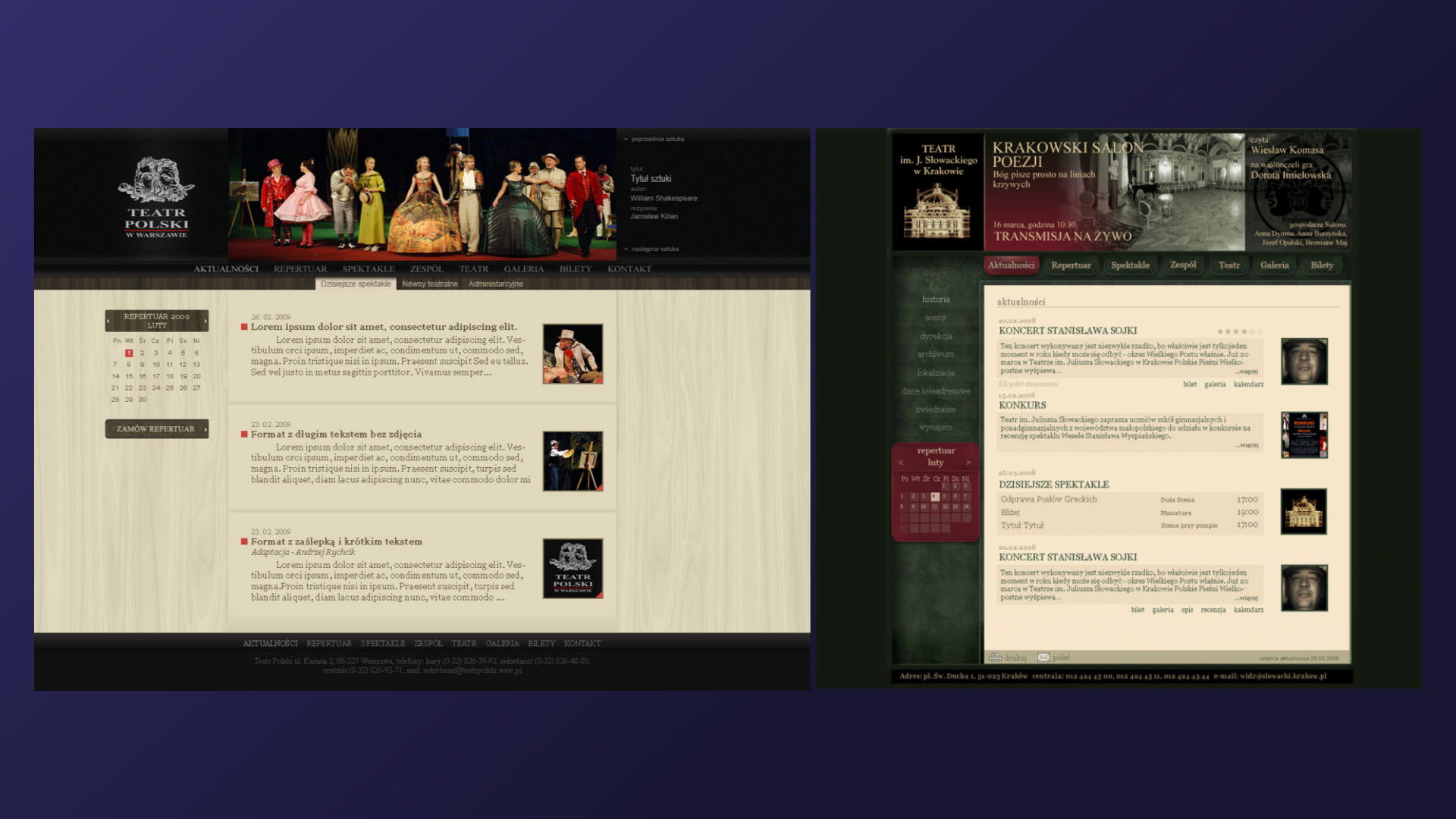Advance the red repertuar luty calendar forward
Image resolution: width=1456 pixels, height=819 pixels.
[968, 463]
